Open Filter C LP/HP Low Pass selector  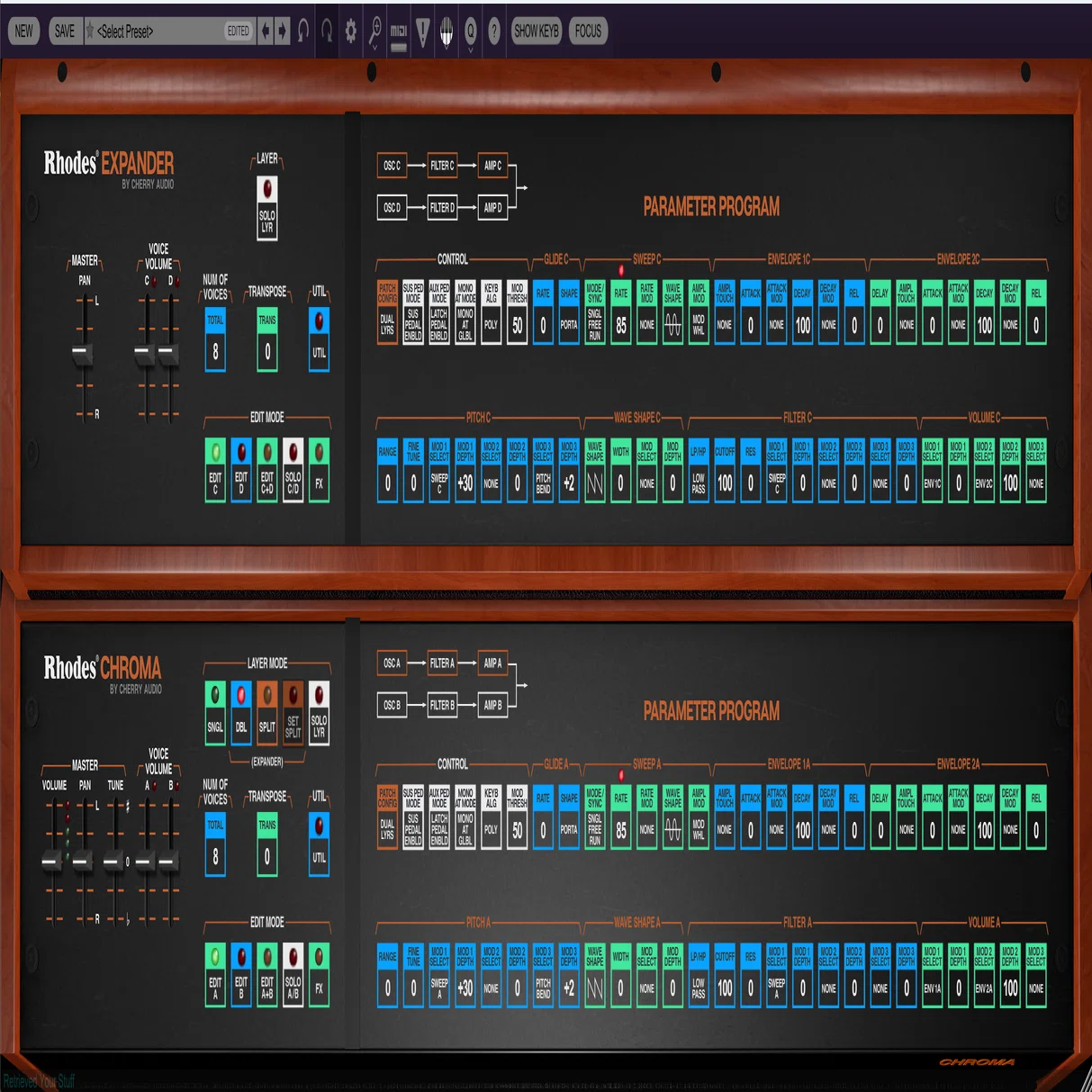tap(699, 469)
